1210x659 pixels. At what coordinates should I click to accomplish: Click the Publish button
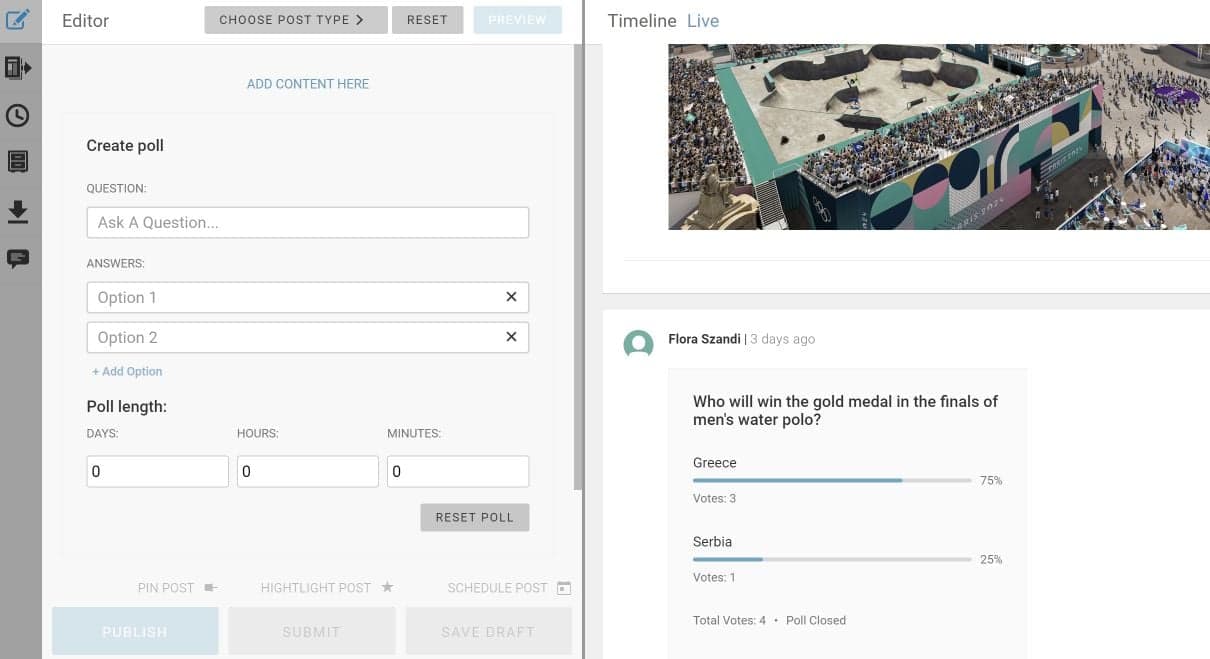135,631
